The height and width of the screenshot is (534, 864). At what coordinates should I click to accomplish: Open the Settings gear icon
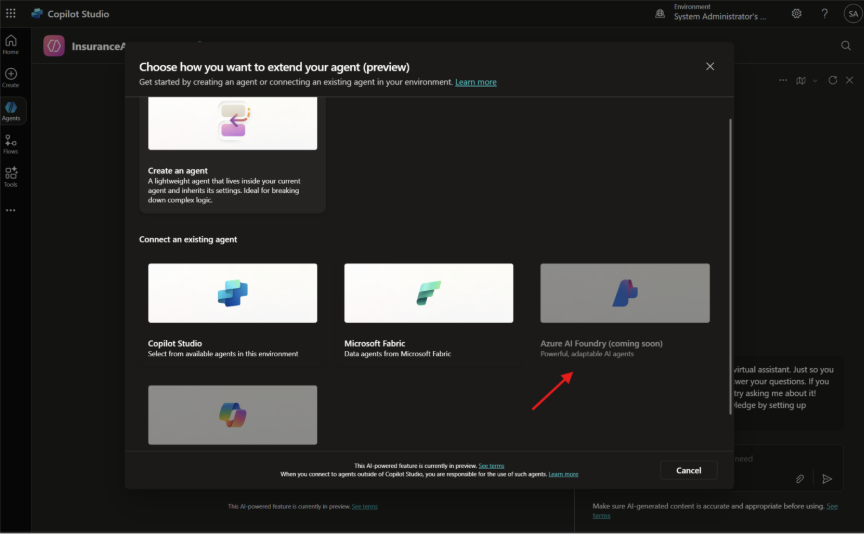coord(796,14)
